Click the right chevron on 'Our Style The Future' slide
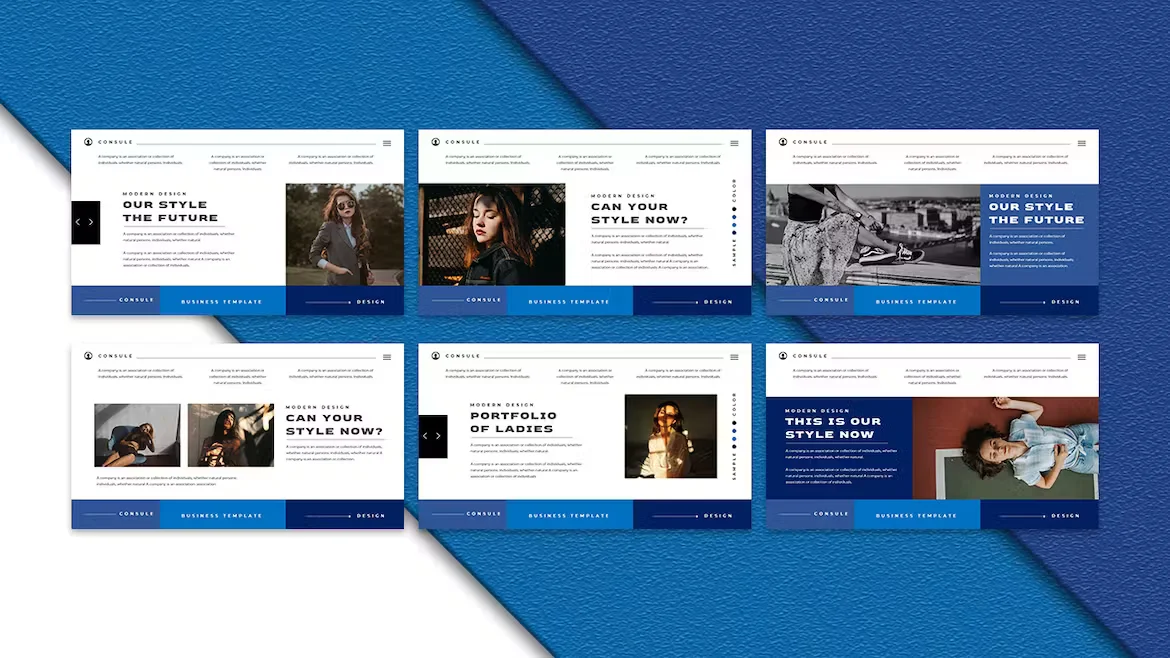1170x658 pixels. point(91,222)
